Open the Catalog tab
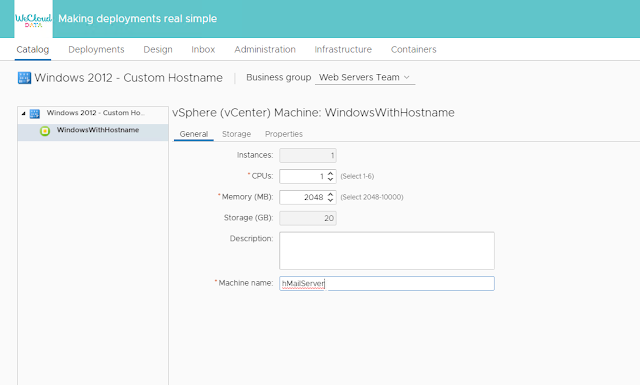 [x=33, y=49]
